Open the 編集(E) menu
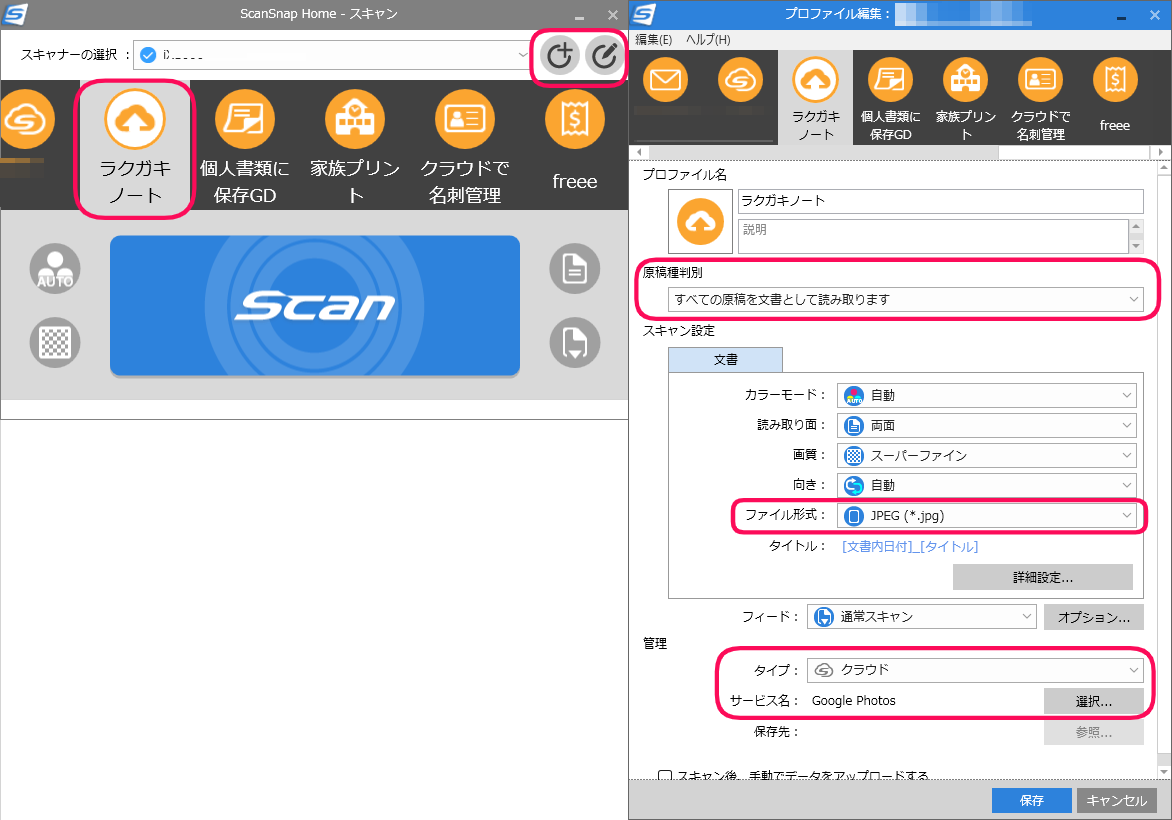The height and width of the screenshot is (820, 1172). [653, 40]
